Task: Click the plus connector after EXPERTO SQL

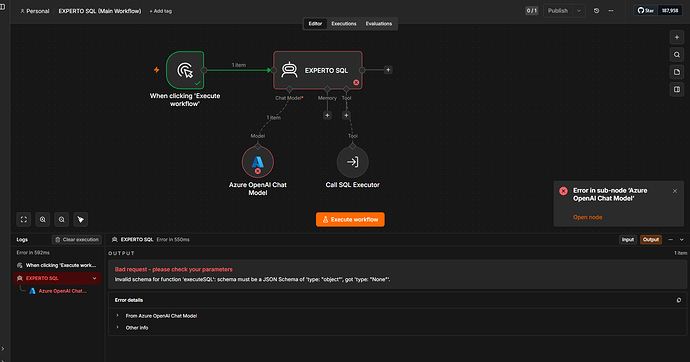Action: point(388,69)
